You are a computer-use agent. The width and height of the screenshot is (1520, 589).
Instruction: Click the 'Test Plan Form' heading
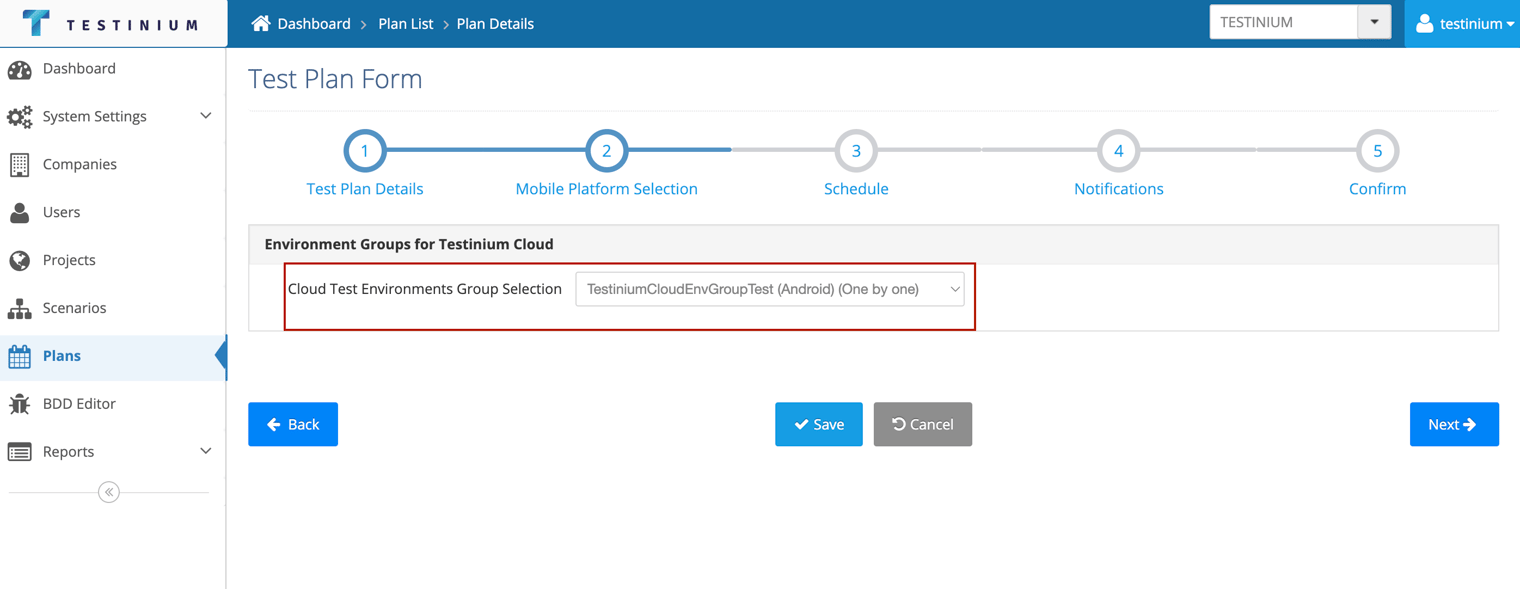pos(335,79)
